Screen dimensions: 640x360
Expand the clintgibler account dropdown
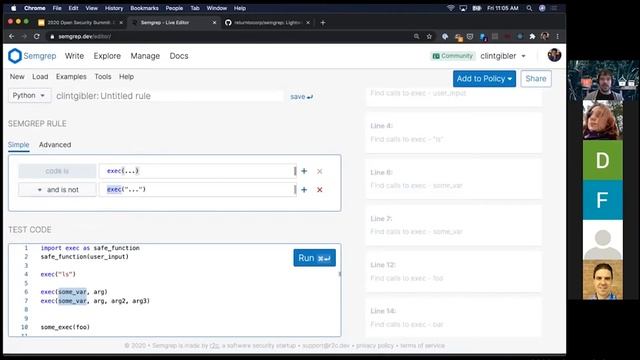(x=503, y=56)
